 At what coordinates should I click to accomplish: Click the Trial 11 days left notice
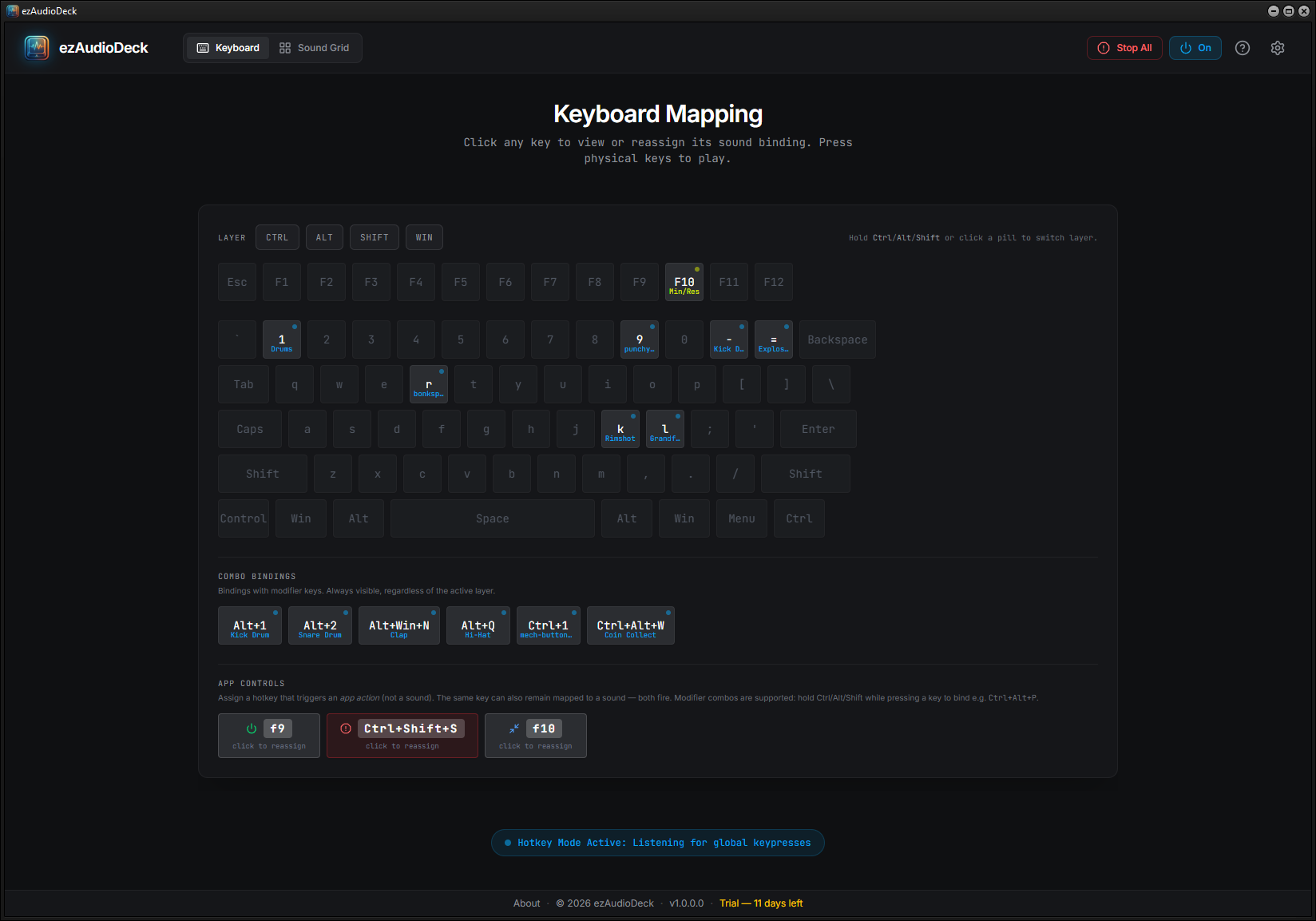(760, 903)
